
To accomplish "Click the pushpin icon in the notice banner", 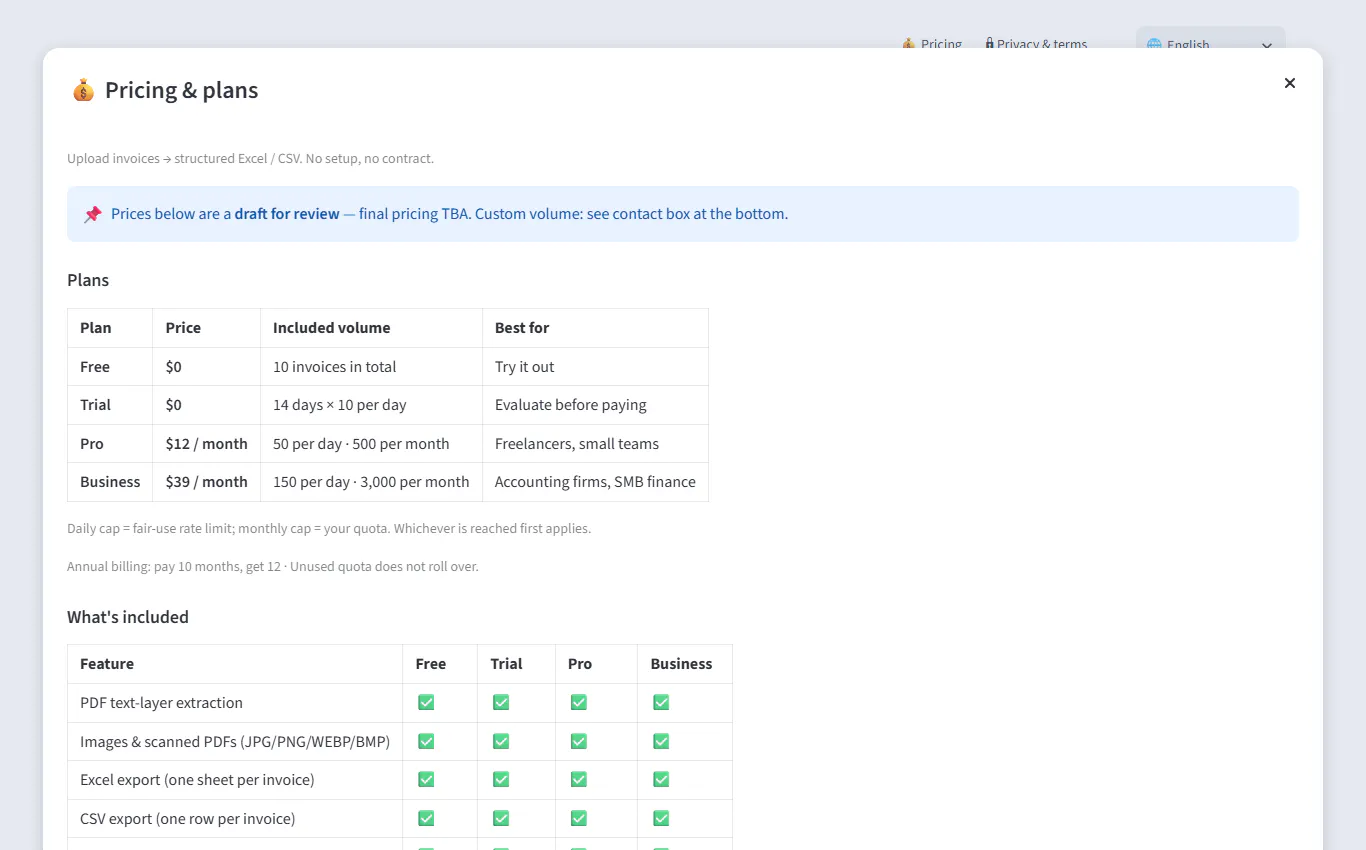I will point(93,214).
